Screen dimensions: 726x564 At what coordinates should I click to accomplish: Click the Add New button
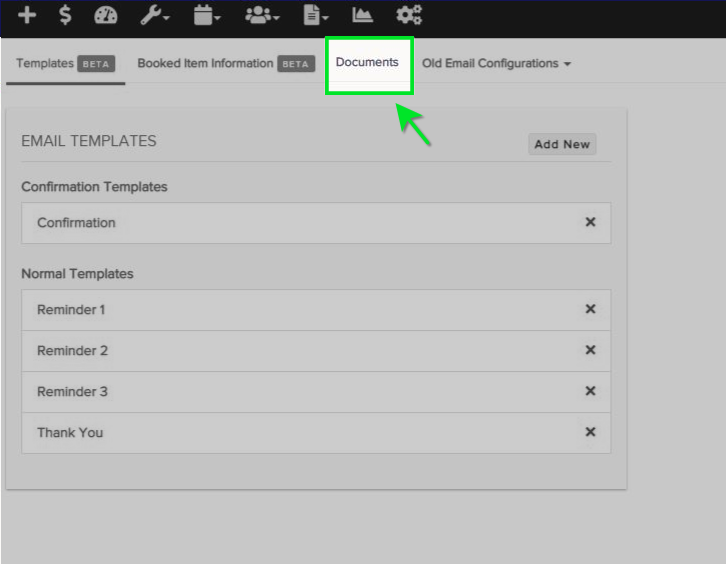(562, 144)
